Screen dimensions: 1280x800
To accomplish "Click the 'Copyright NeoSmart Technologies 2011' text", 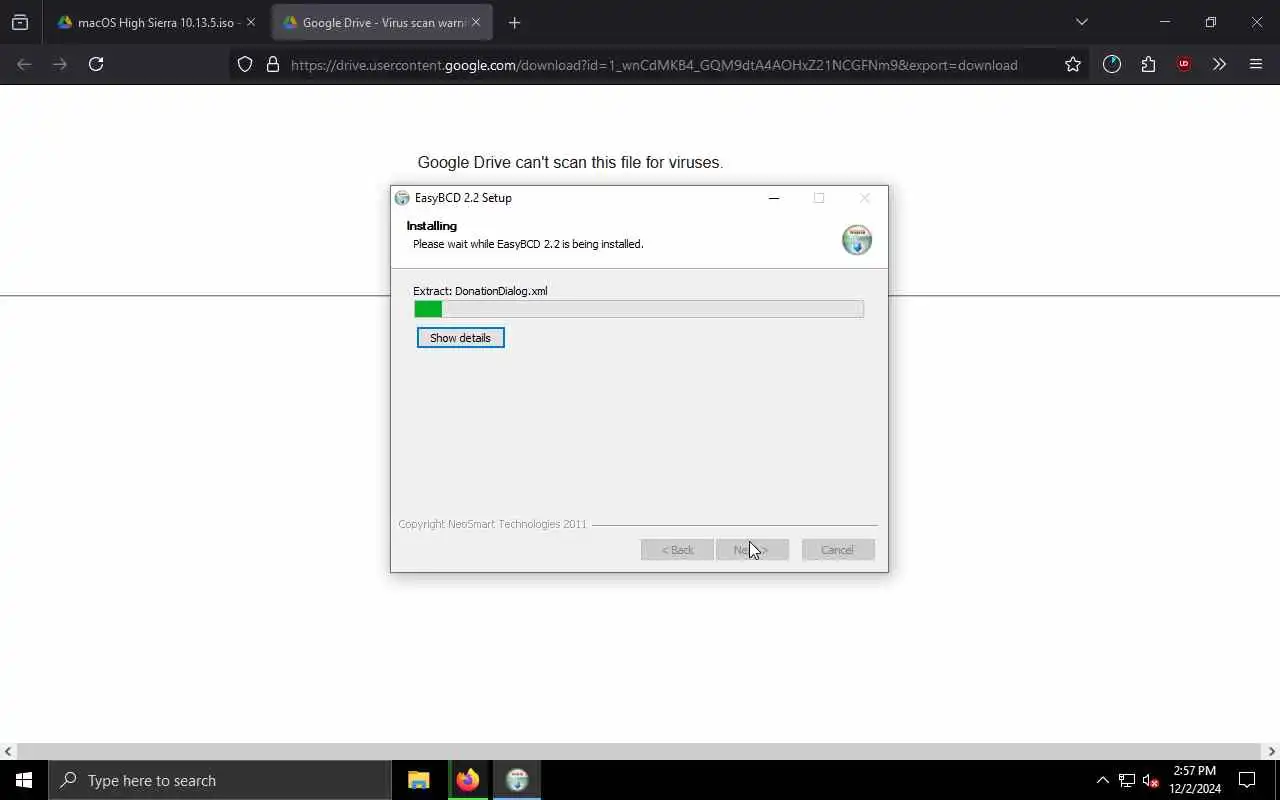I will [x=492, y=524].
